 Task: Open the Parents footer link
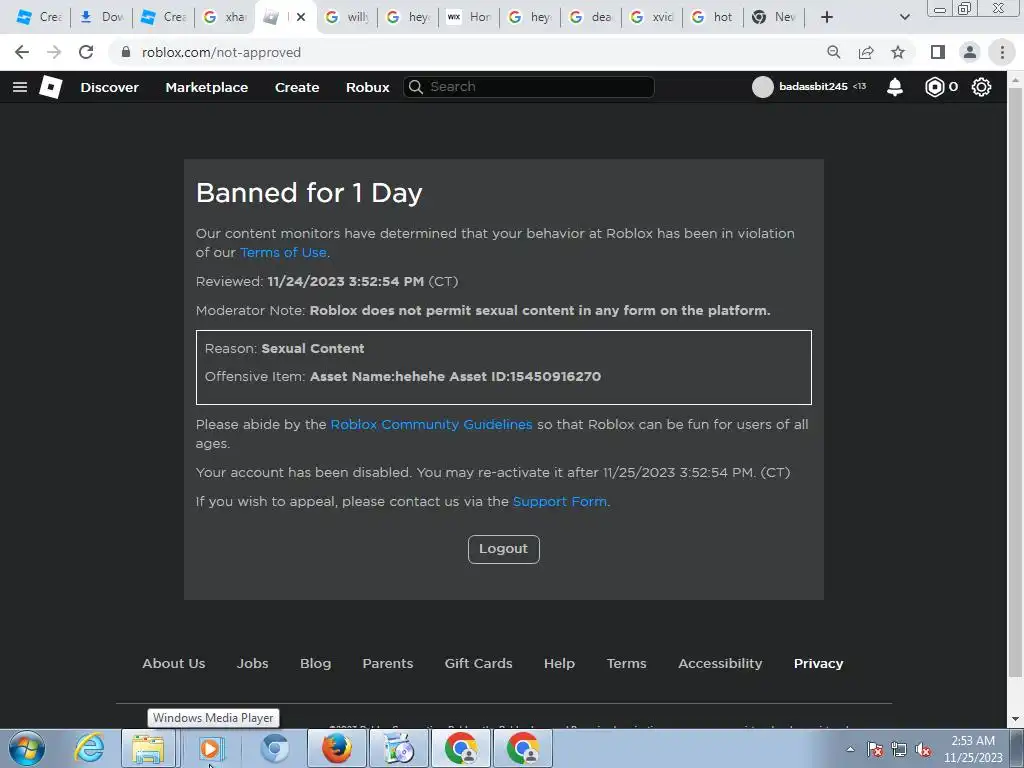[x=388, y=664]
